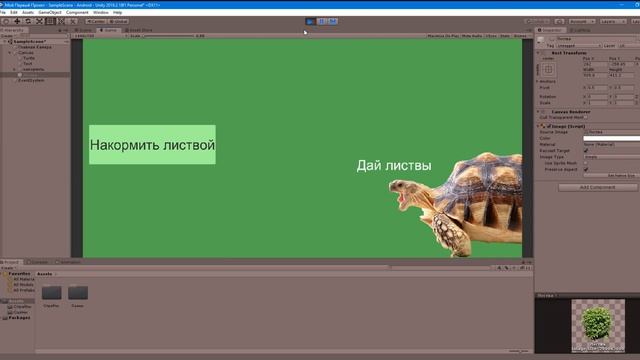Uncheck the Preserve Aspect checkbox
The image size is (640, 360).
[x=586, y=169]
